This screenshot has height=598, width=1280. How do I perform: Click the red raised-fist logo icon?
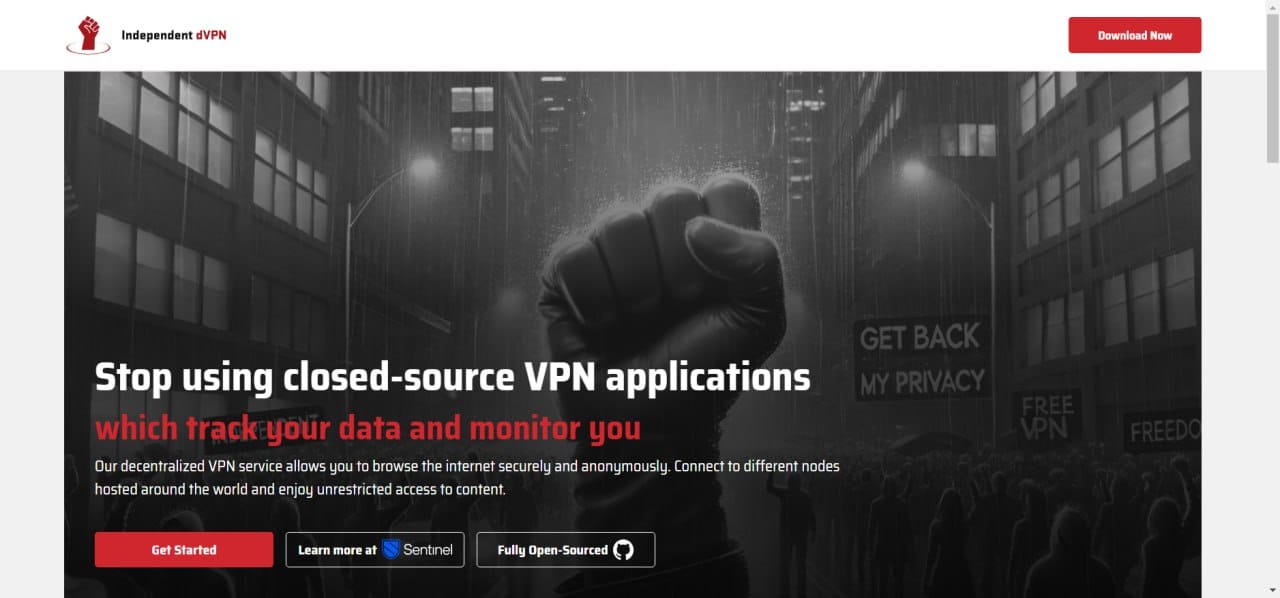pos(88,34)
